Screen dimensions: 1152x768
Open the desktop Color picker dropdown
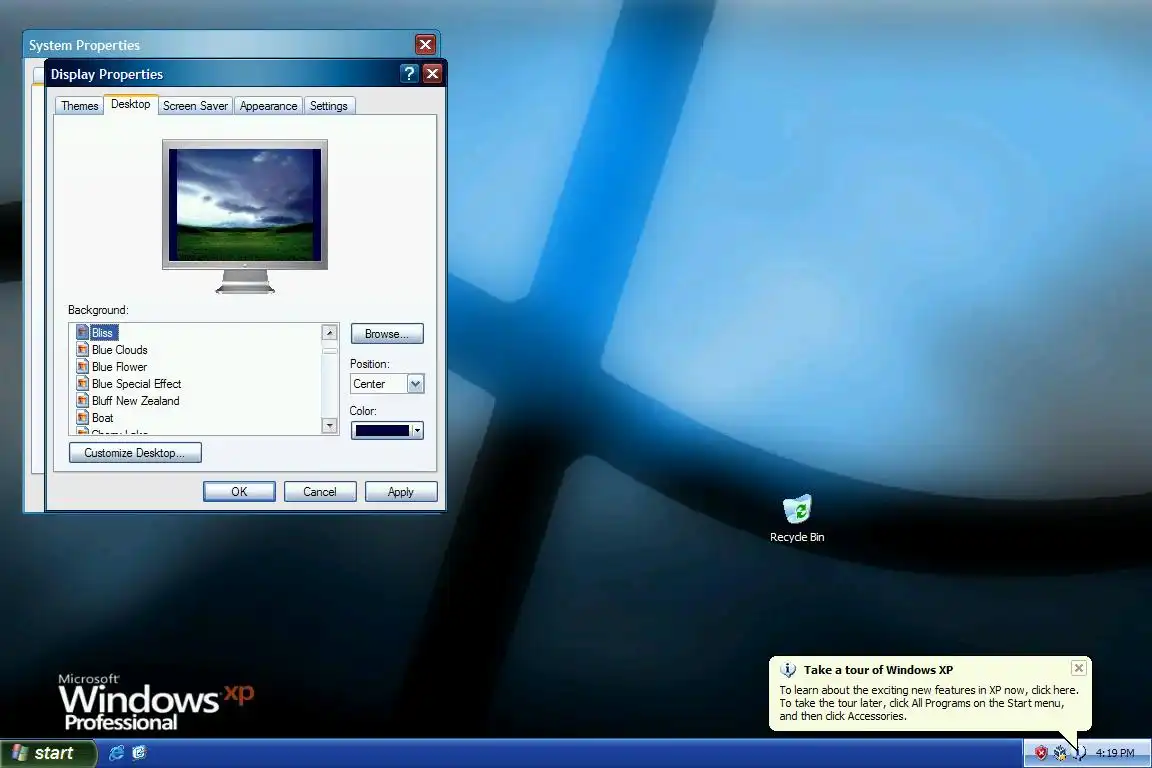tap(387, 431)
